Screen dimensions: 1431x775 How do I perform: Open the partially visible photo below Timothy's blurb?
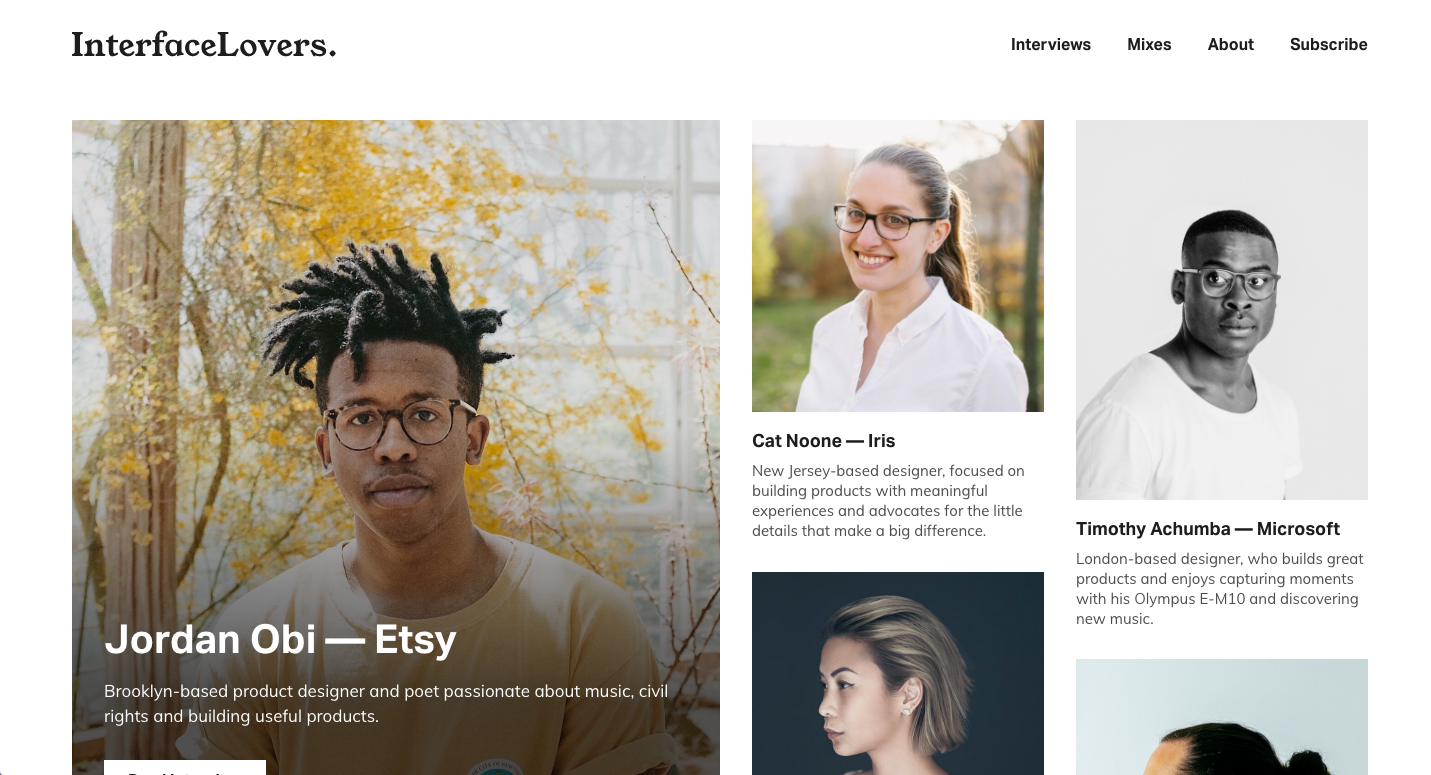click(1222, 717)
